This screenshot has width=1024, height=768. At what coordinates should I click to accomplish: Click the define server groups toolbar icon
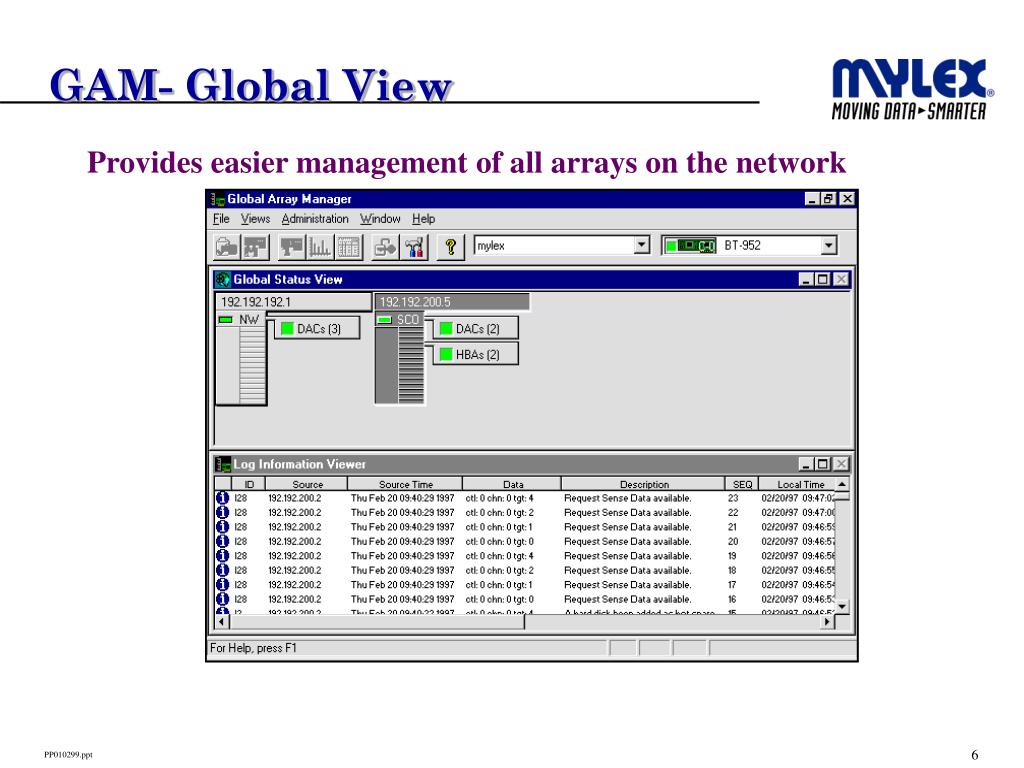[227, 248]
